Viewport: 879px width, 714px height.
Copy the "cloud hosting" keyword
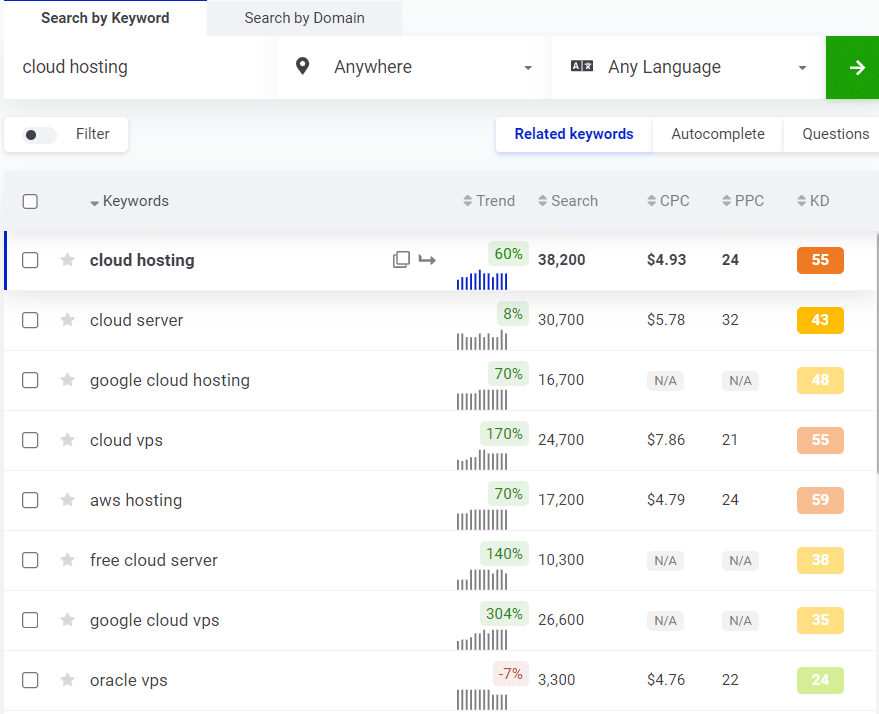401,259
